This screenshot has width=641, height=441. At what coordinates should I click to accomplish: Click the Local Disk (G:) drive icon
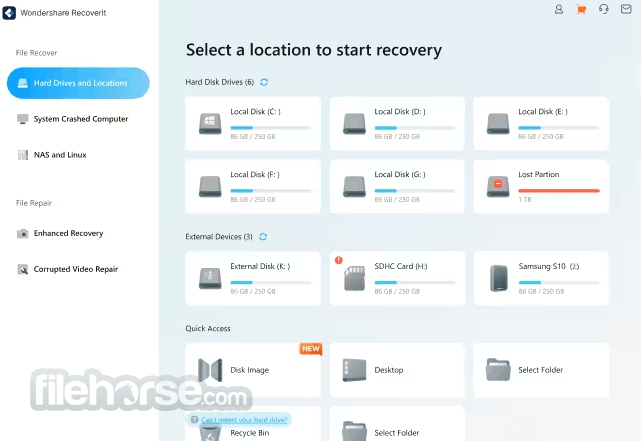(x=354, y=186)
